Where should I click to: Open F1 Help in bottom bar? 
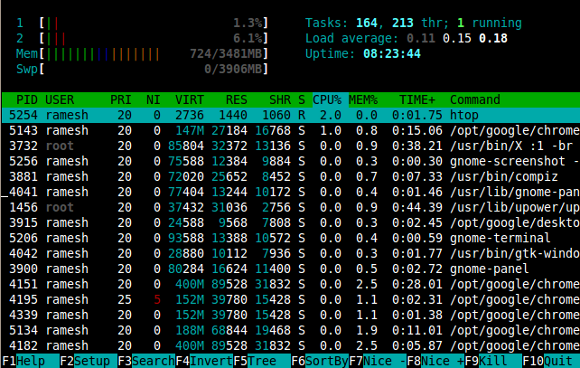click(31, 361)
